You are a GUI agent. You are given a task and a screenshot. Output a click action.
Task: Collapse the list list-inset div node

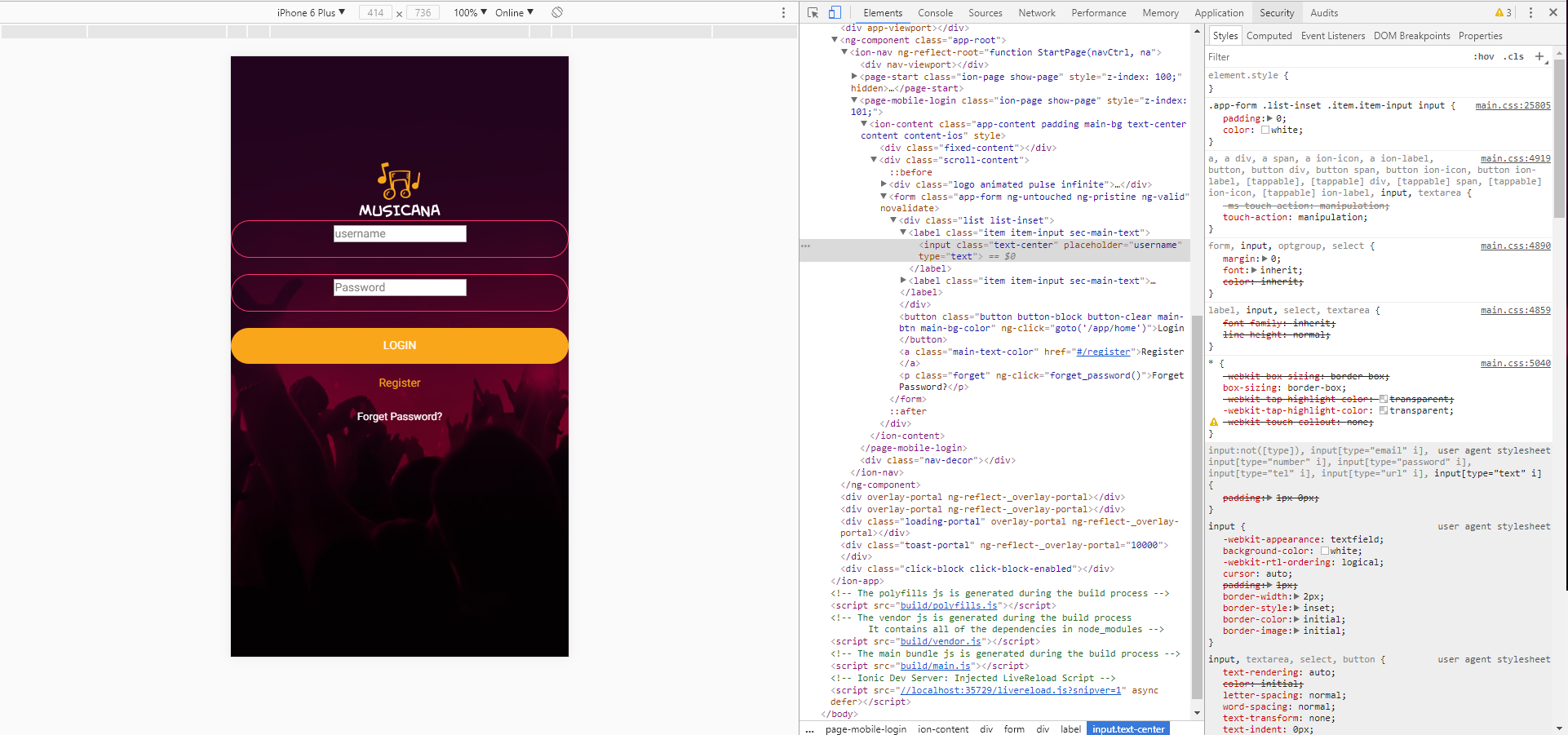pos(893,220)
